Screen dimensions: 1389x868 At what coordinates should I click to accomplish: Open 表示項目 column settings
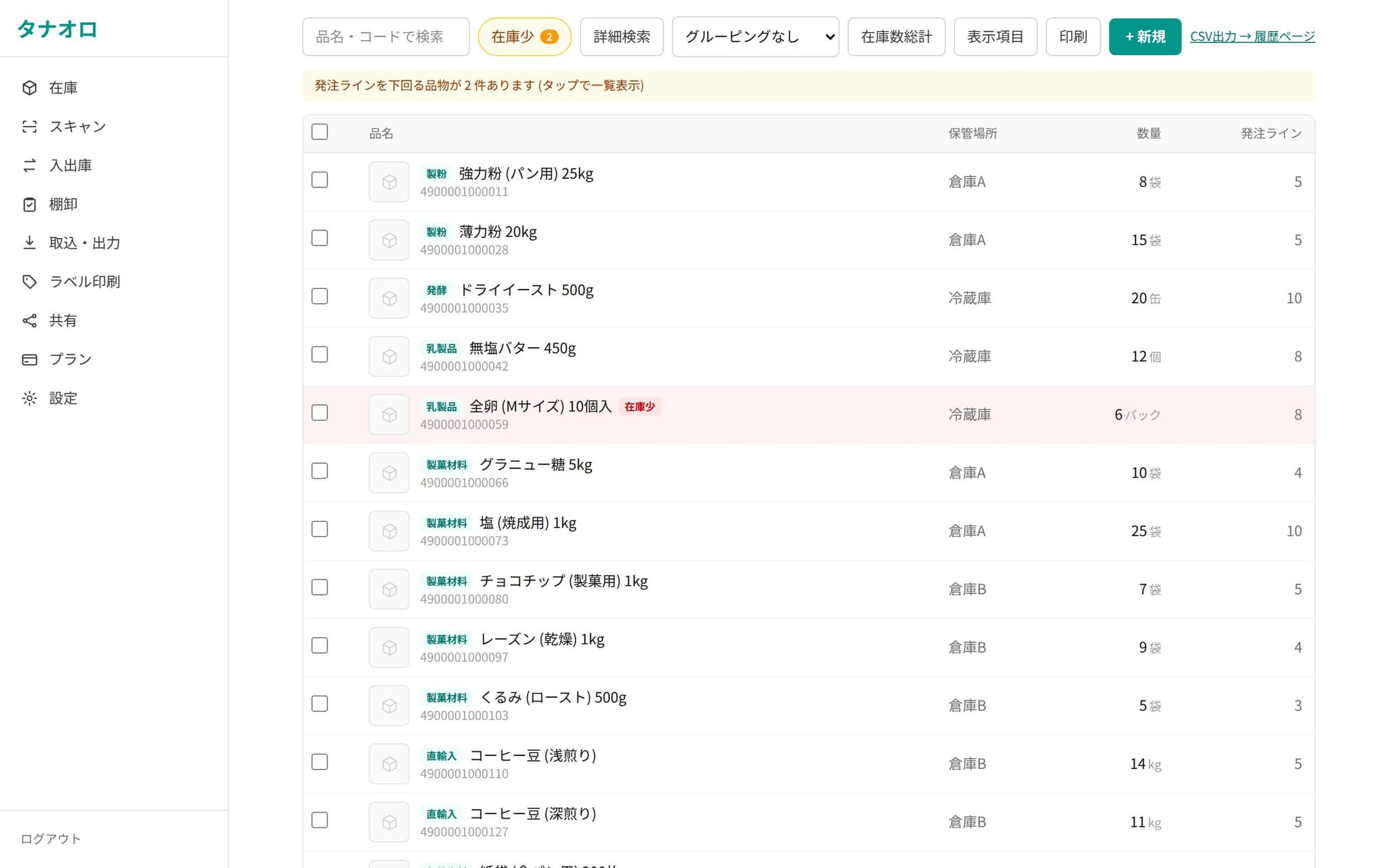click(996, 37)
